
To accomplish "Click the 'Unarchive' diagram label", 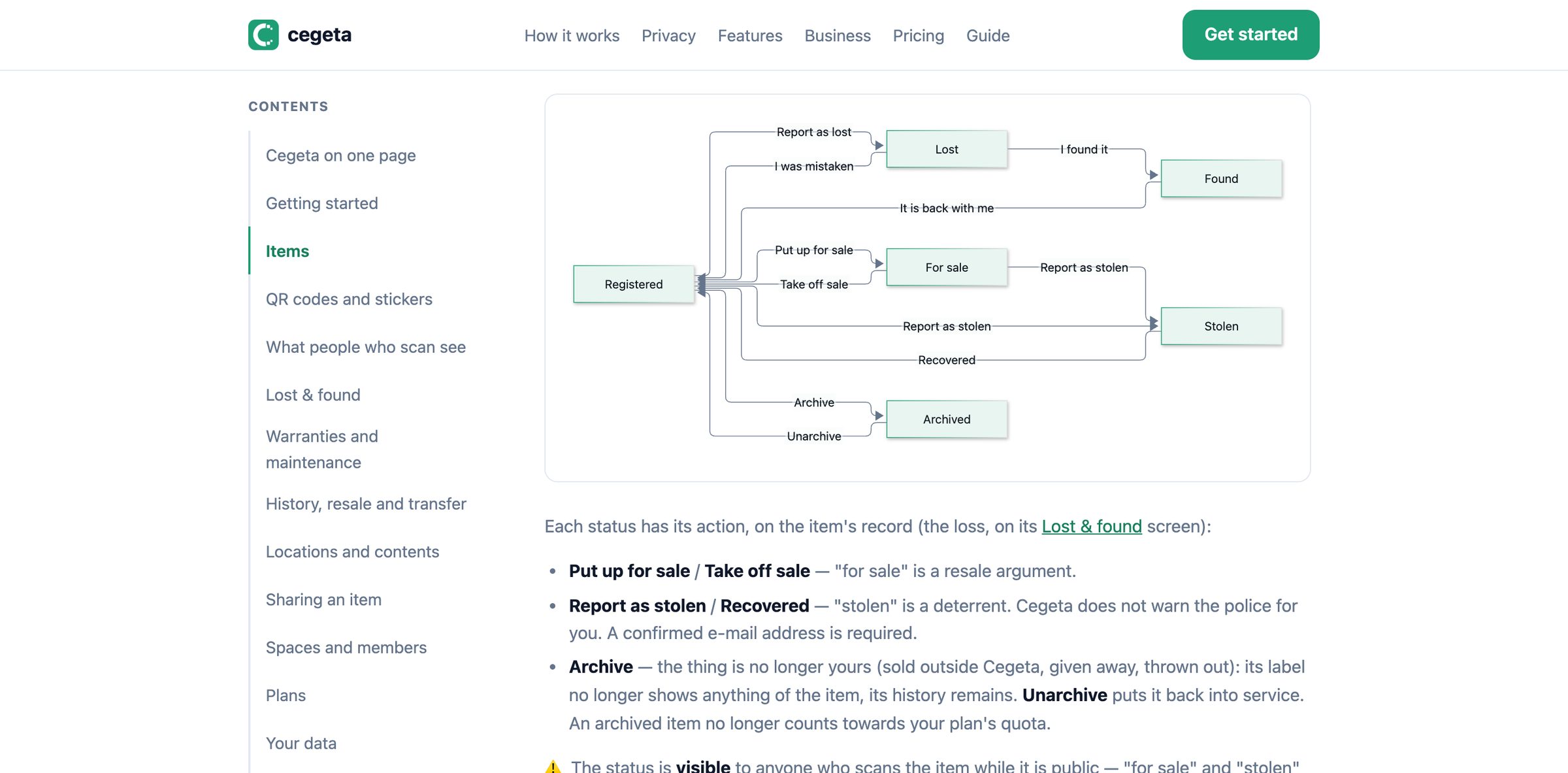I will pyautogui.click(x=814, y=436).
